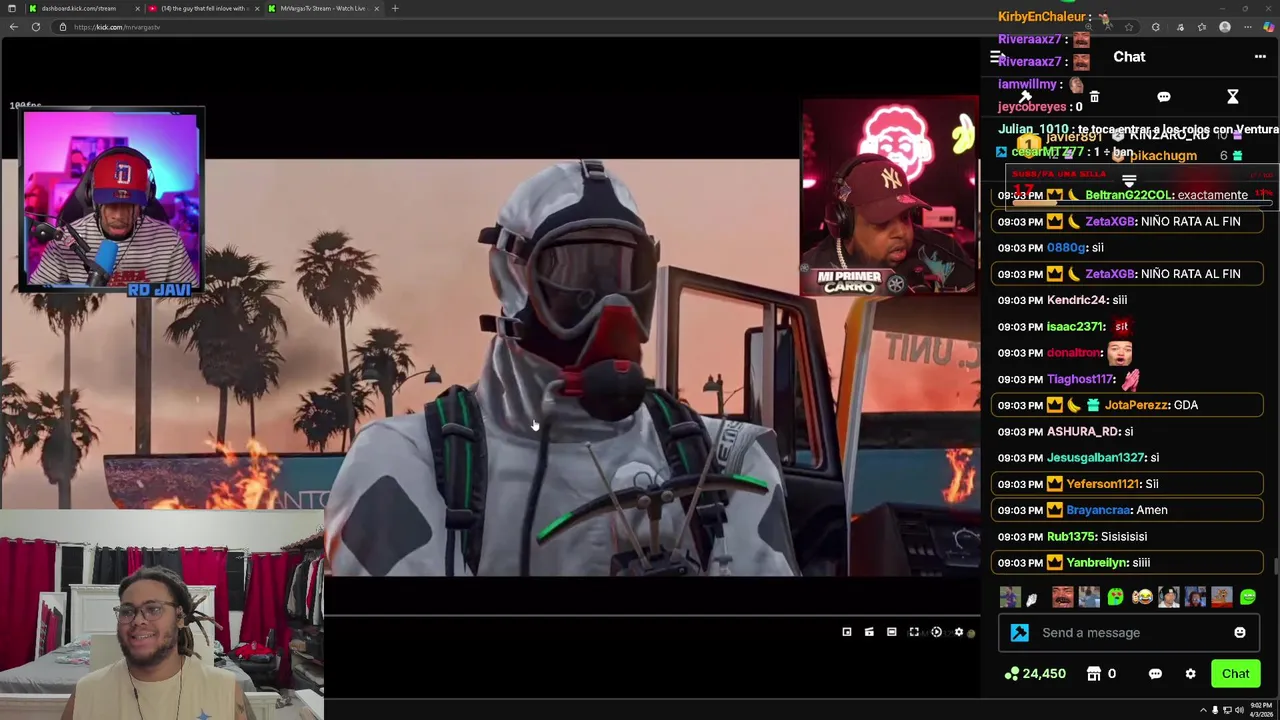Click the MI PRIMER CARRO webcam overlay

[x=889, y=196]
